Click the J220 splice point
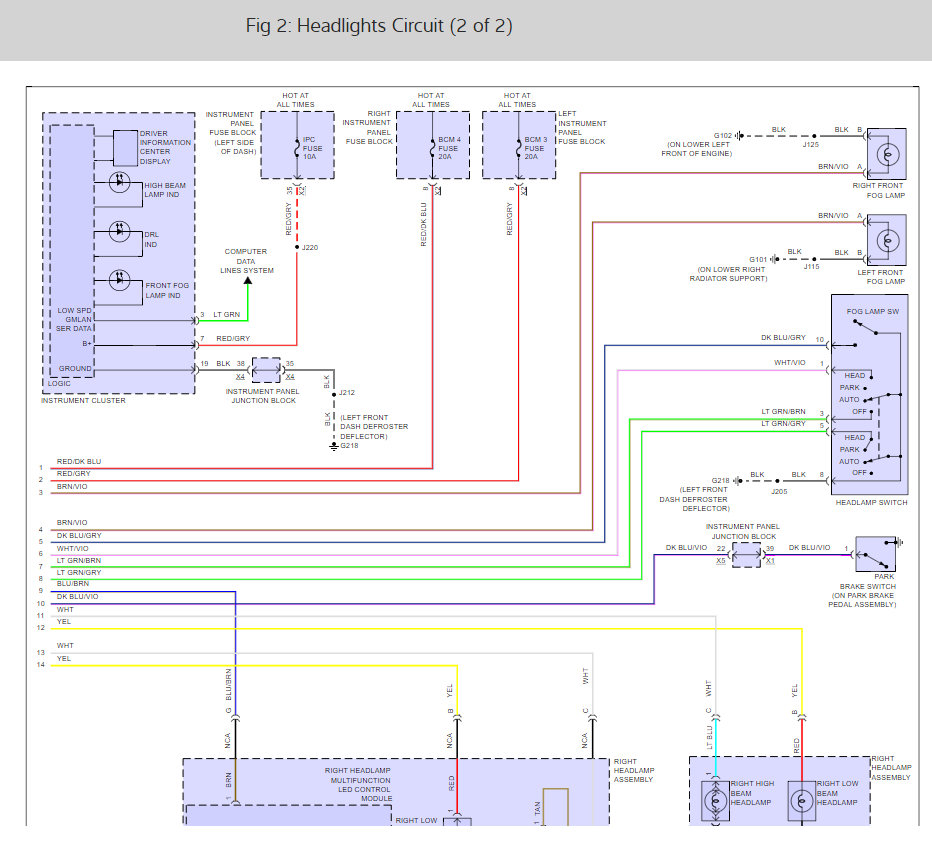Screen dimensions: 932x842 click(x=297, y=247)
